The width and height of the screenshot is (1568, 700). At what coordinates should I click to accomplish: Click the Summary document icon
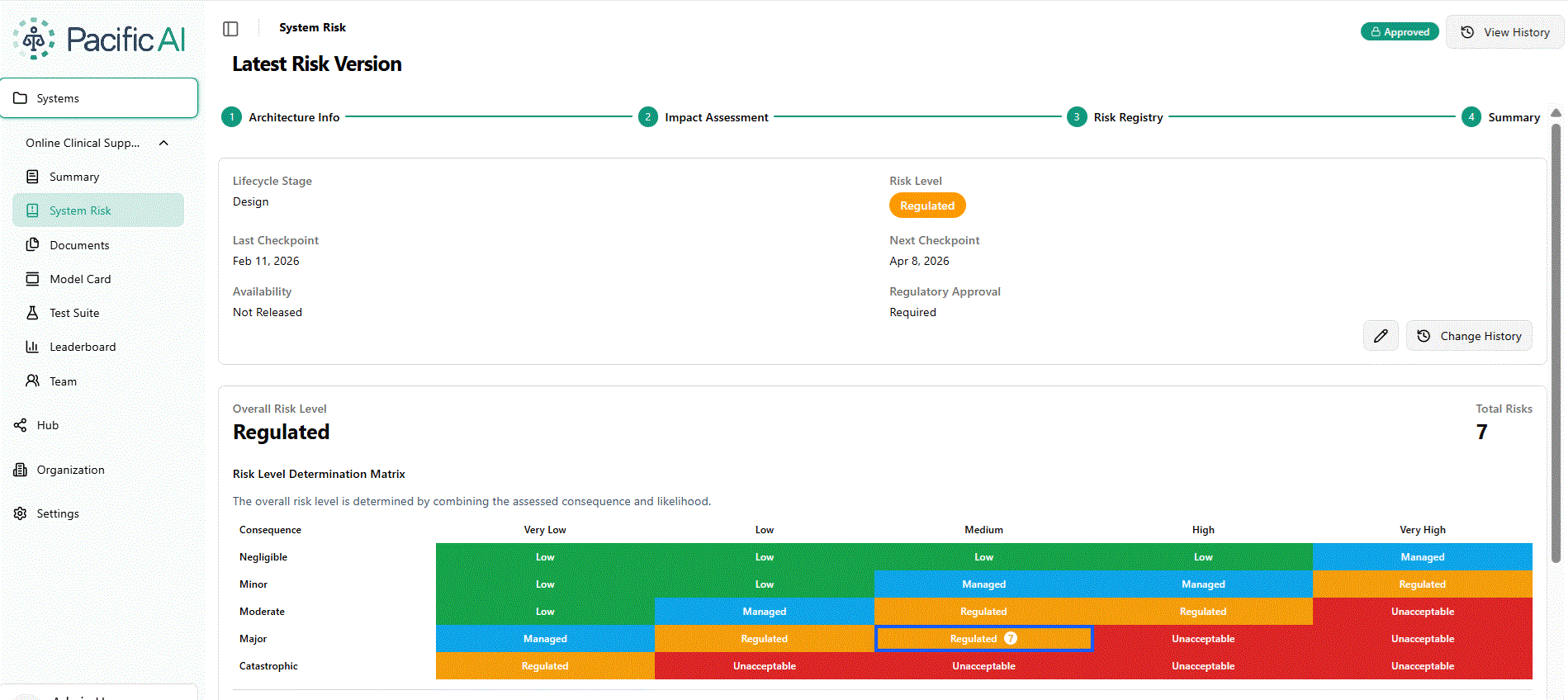(32, 177)
